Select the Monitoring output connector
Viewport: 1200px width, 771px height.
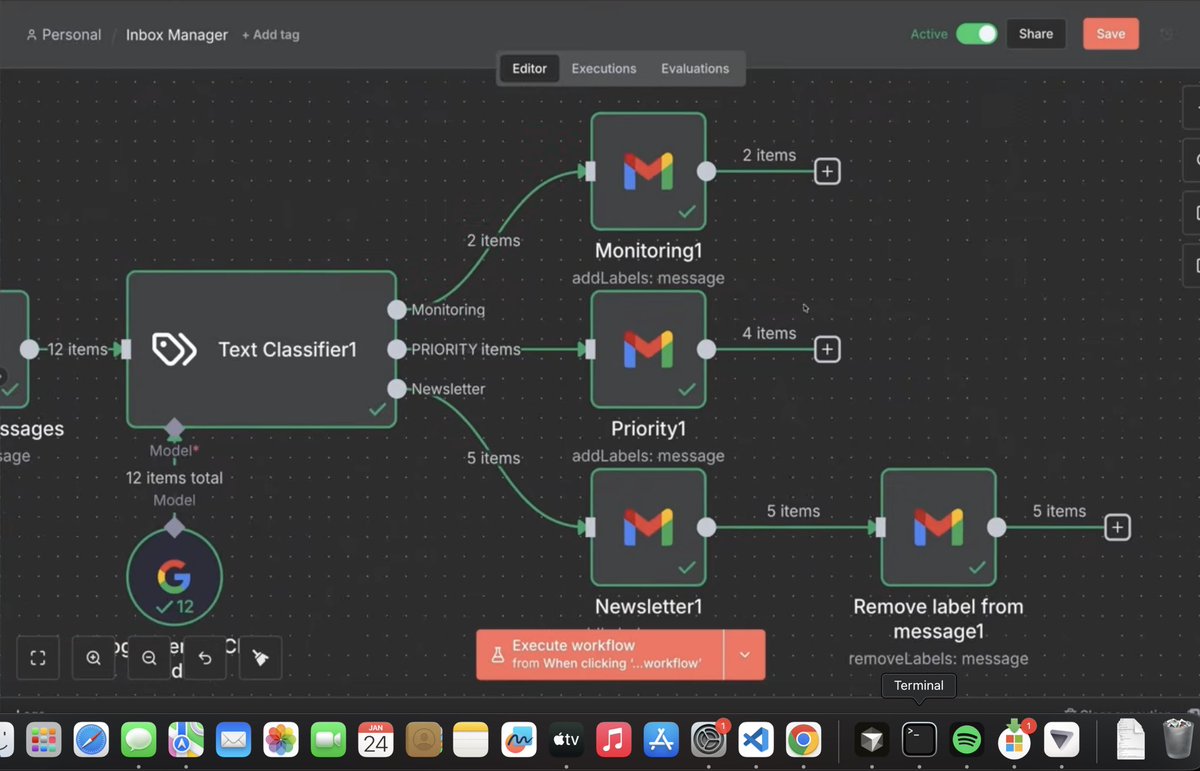(397, 309)
